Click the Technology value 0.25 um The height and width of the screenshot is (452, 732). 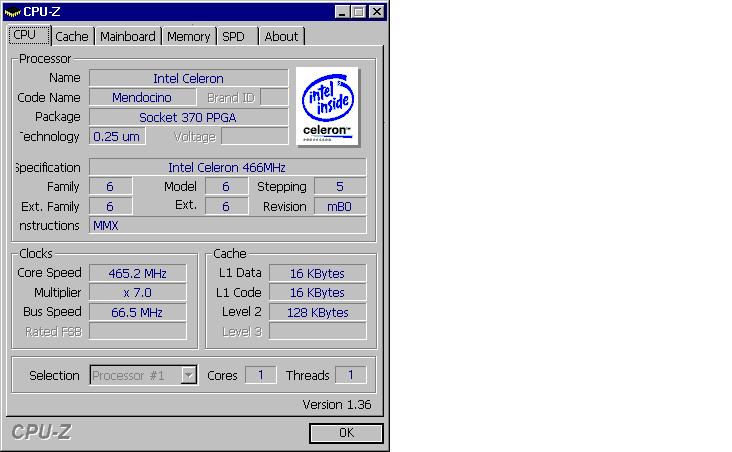click(117, 136)
